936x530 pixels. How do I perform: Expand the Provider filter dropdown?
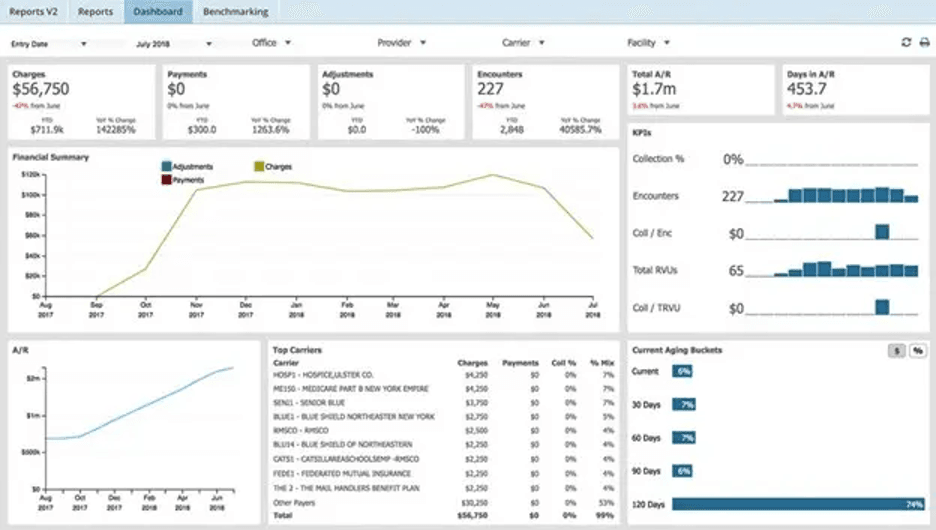tap(401, 43)
